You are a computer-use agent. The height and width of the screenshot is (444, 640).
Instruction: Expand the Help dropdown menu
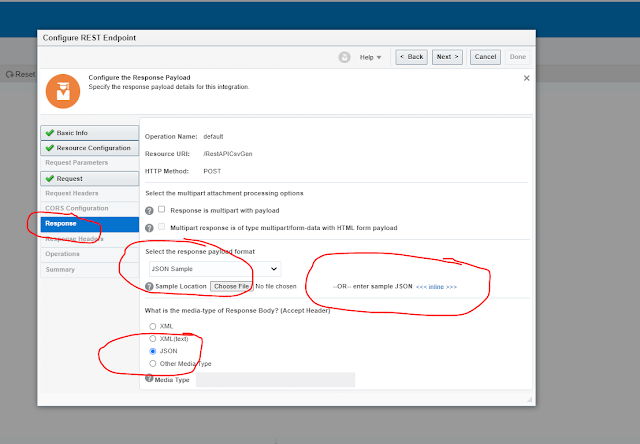click(x=370, y=57)
